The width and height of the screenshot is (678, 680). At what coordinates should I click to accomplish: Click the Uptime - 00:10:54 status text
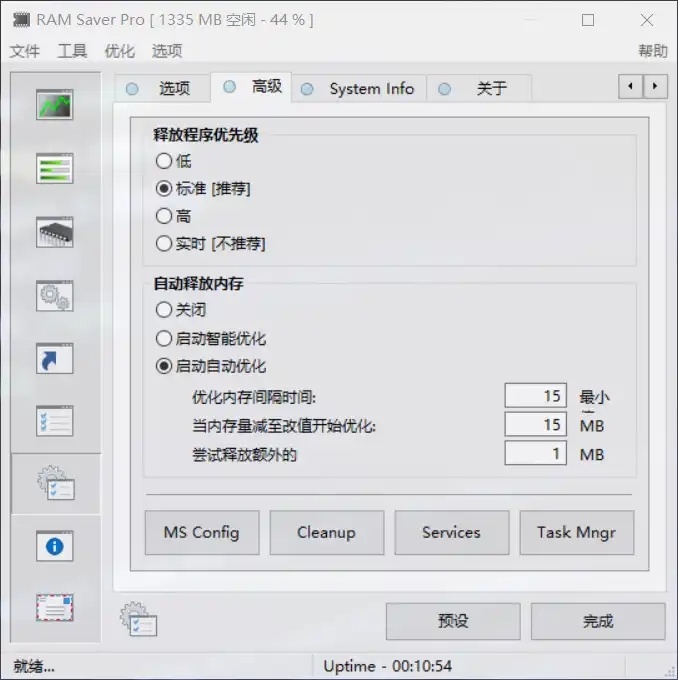(388, 666)
